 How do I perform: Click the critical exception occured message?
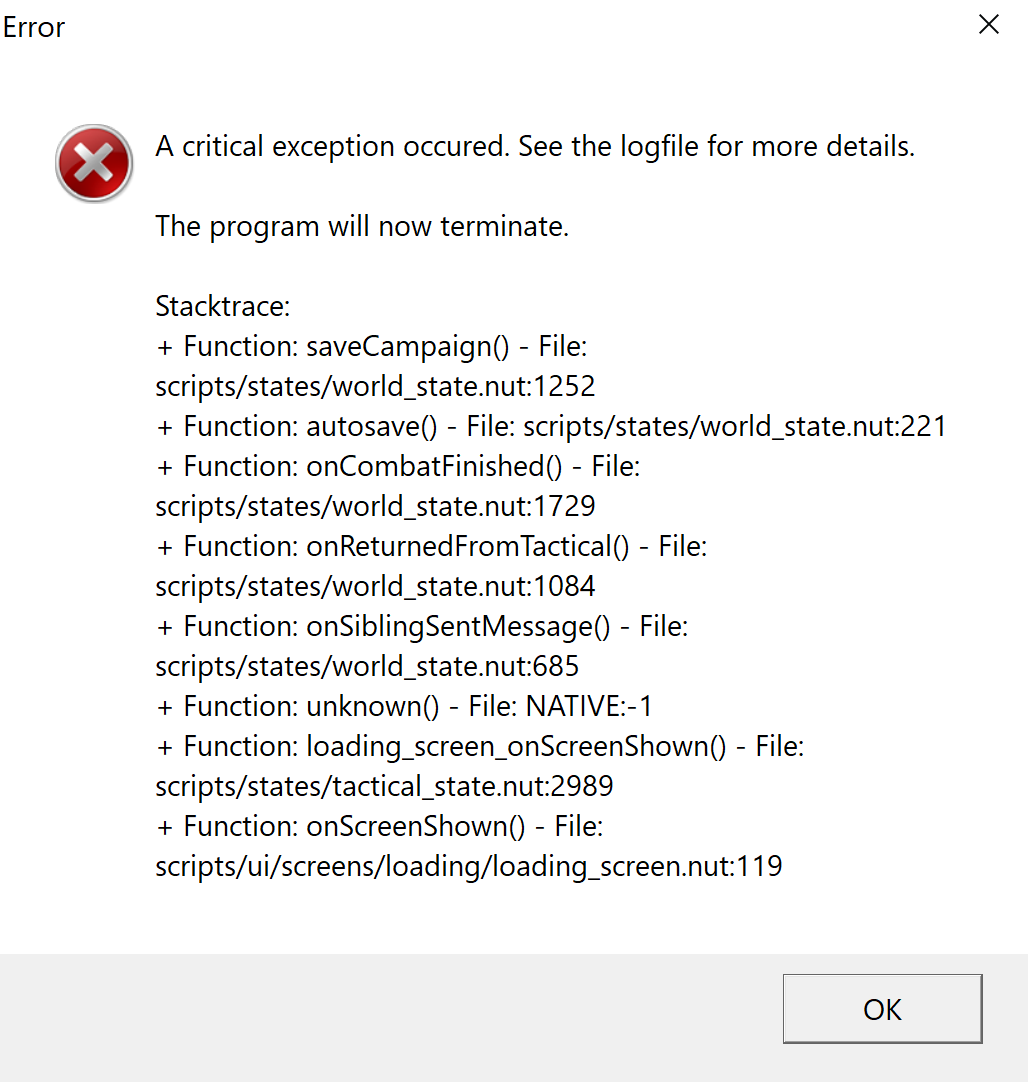[535, 147]
